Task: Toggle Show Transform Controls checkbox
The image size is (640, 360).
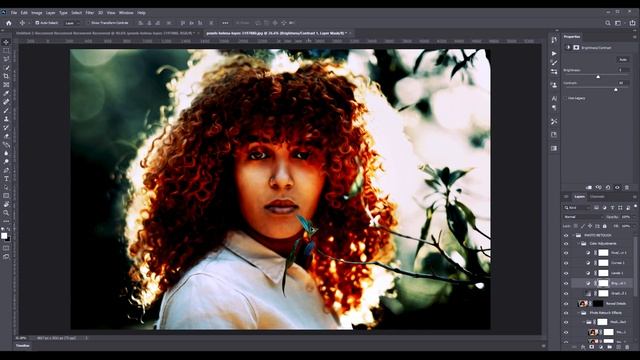Action: [x=88, y=23]
